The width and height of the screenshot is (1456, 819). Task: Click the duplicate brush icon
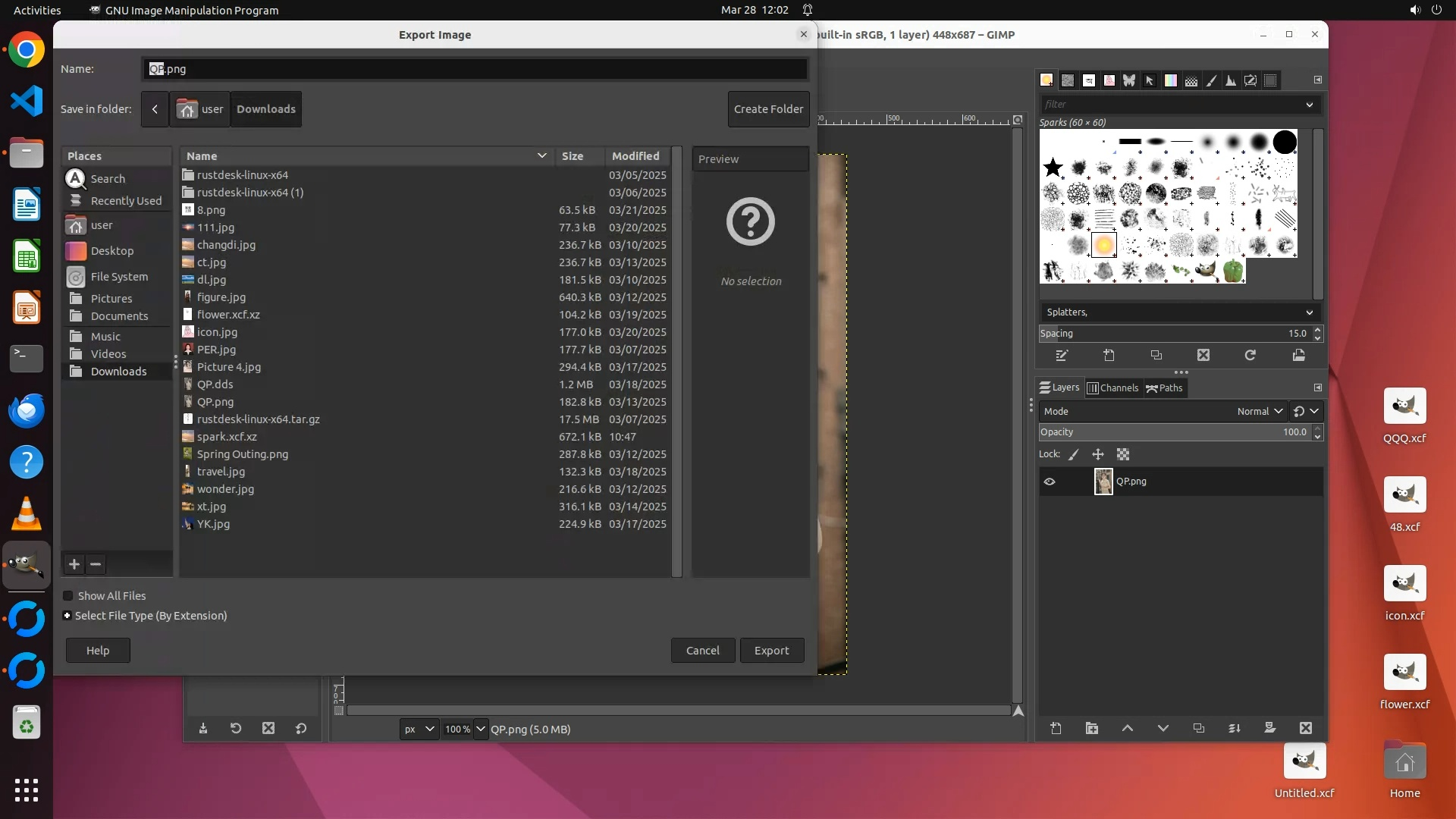1156,355
